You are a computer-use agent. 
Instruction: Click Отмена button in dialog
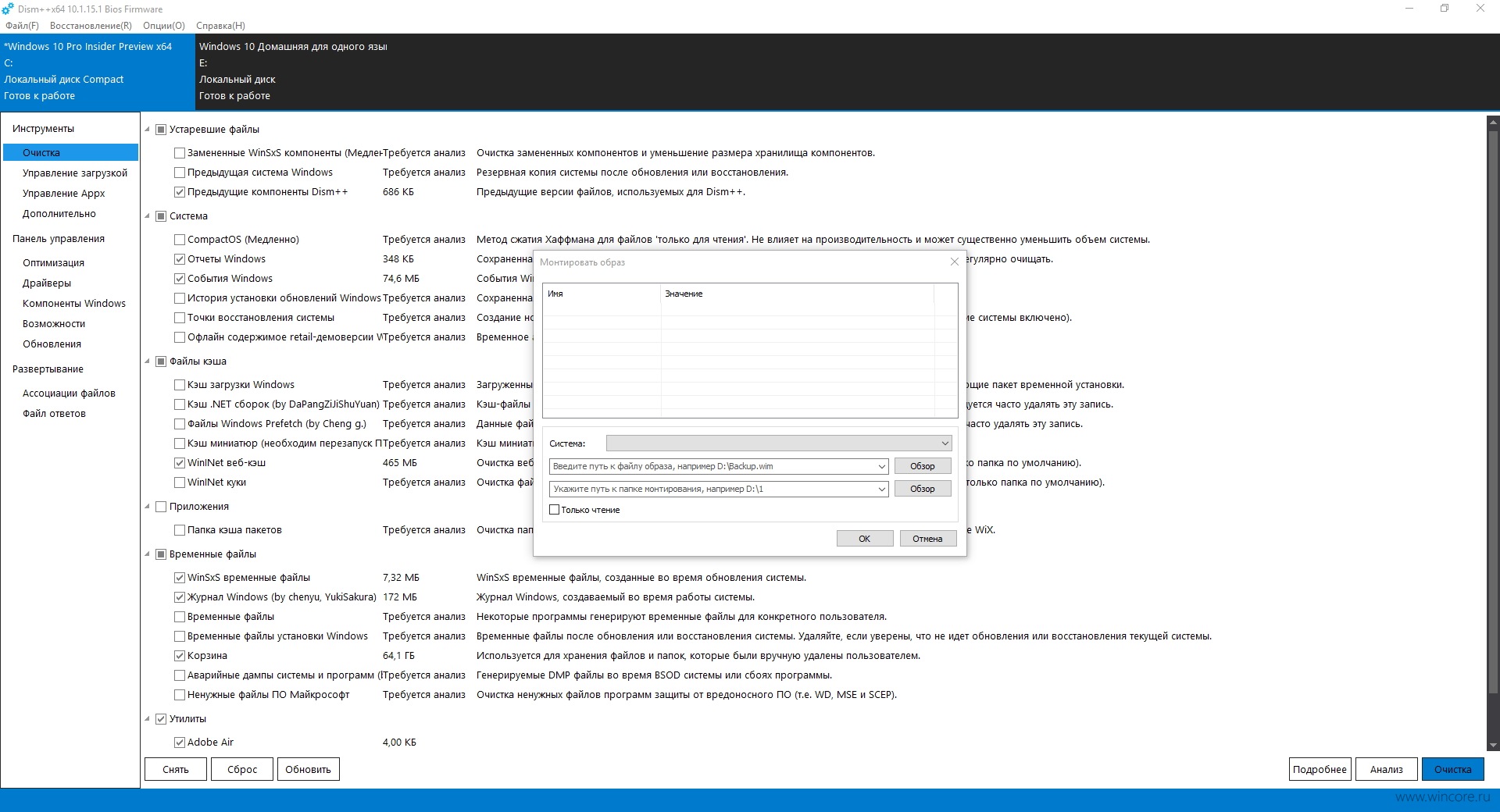(x=928, y=539)
